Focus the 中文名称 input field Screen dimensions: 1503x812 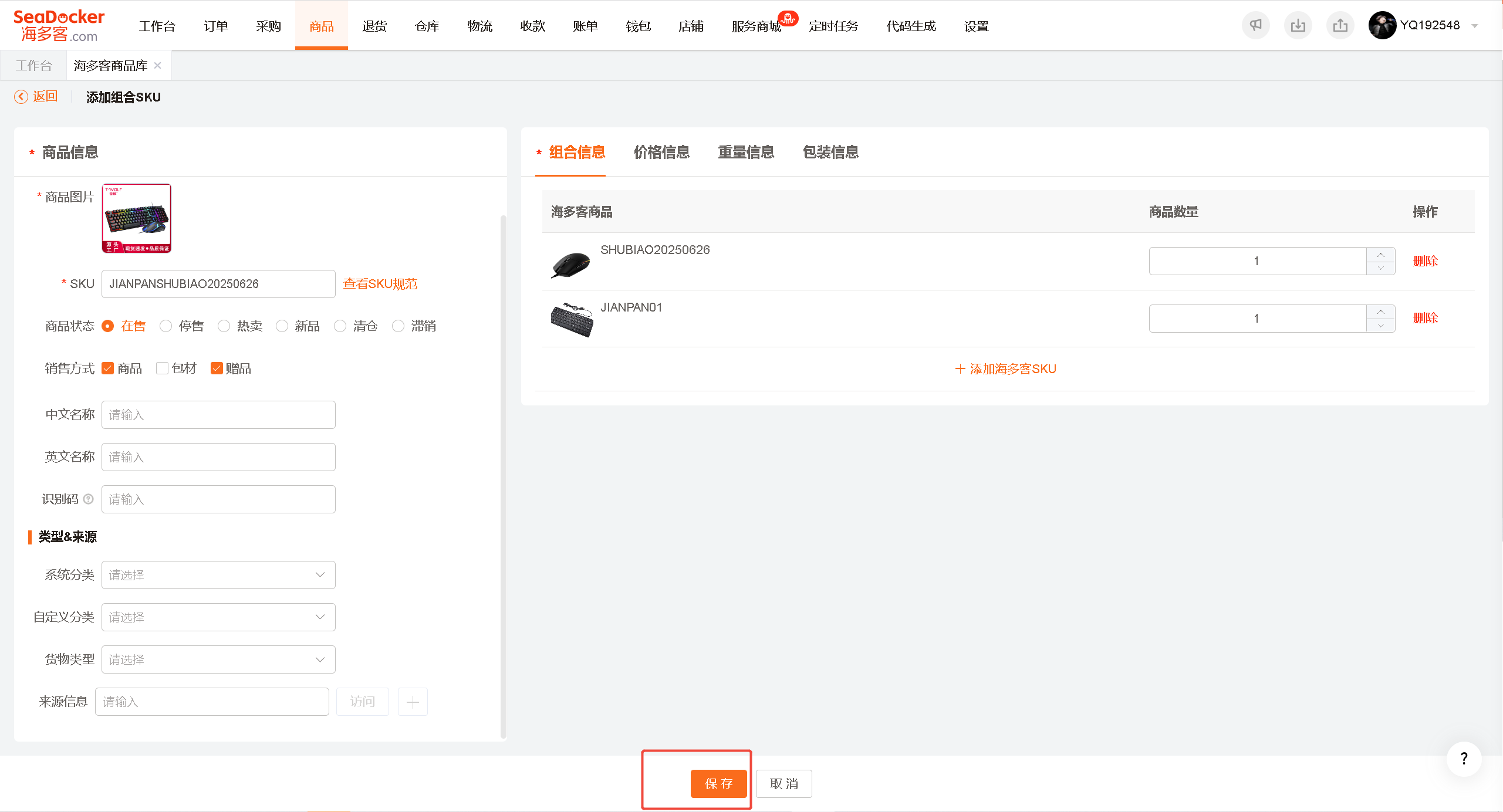pos(218,415)
